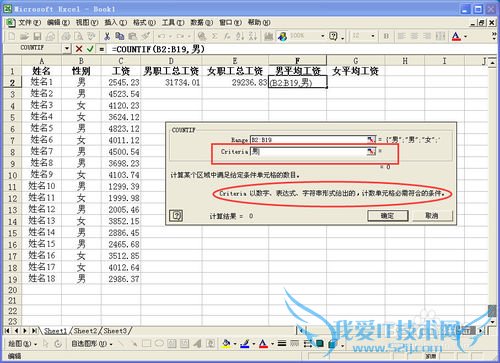Click the Undo arrow icon
This screenshot has height=363, width=500.
(162, 36)
